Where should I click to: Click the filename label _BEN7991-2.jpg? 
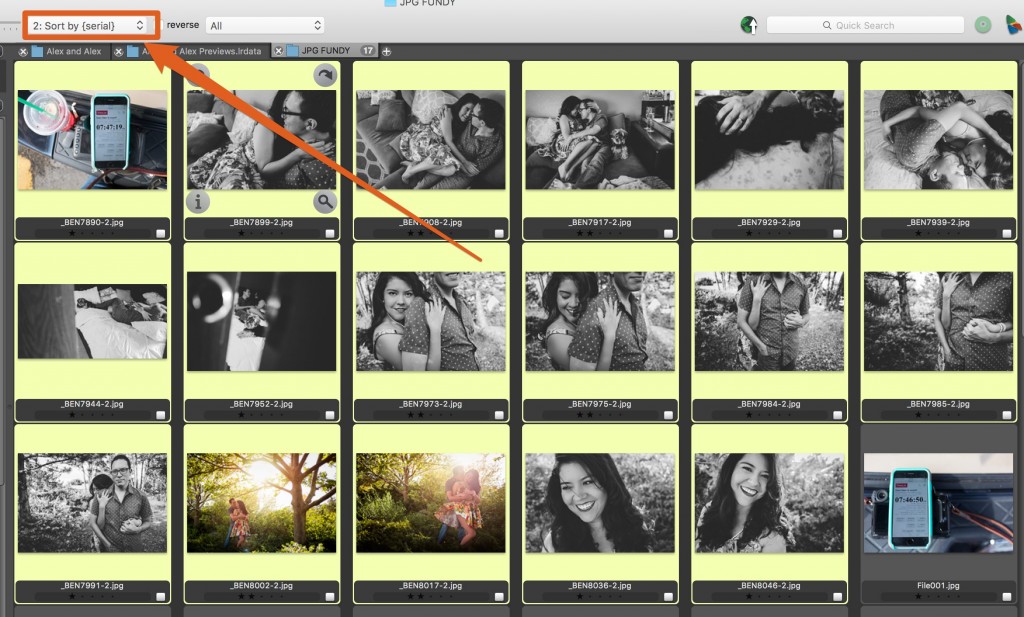pyautogui.click(x=92, y=586)
